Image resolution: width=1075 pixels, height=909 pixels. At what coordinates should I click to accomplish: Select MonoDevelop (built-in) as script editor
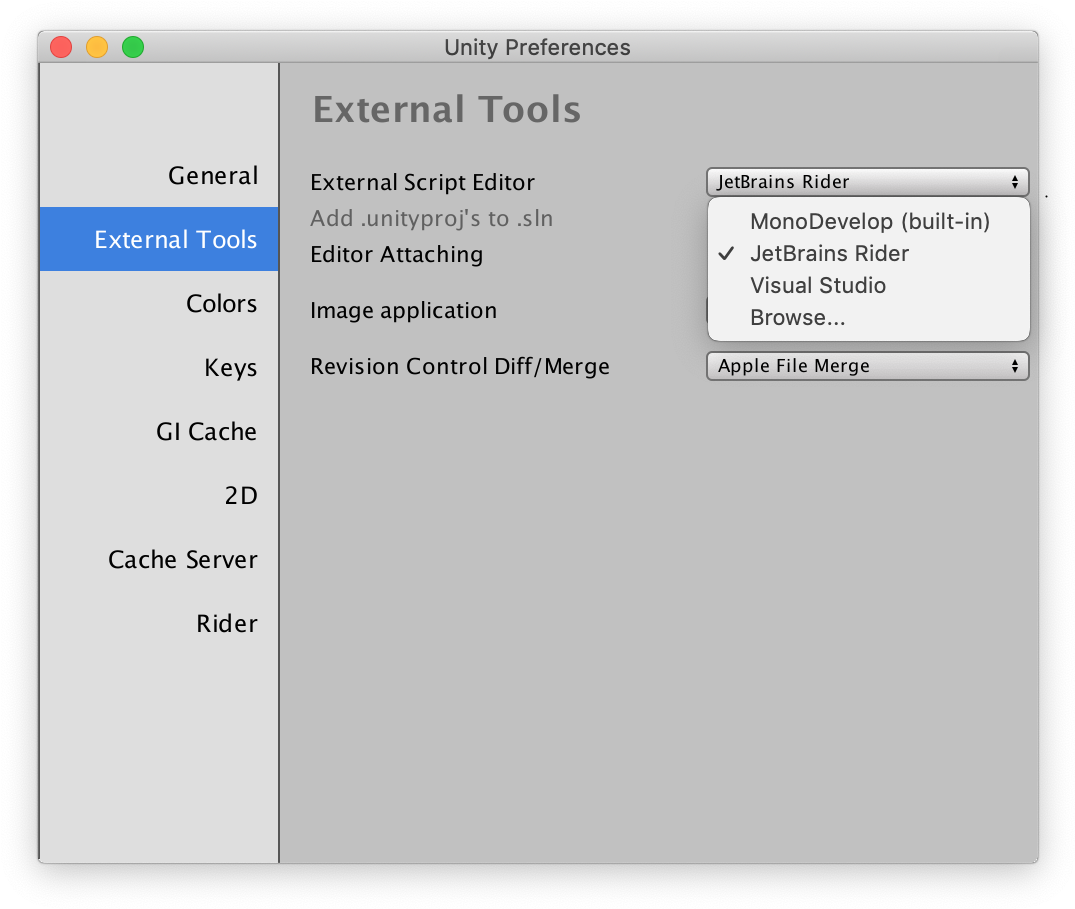coord(869,221)
